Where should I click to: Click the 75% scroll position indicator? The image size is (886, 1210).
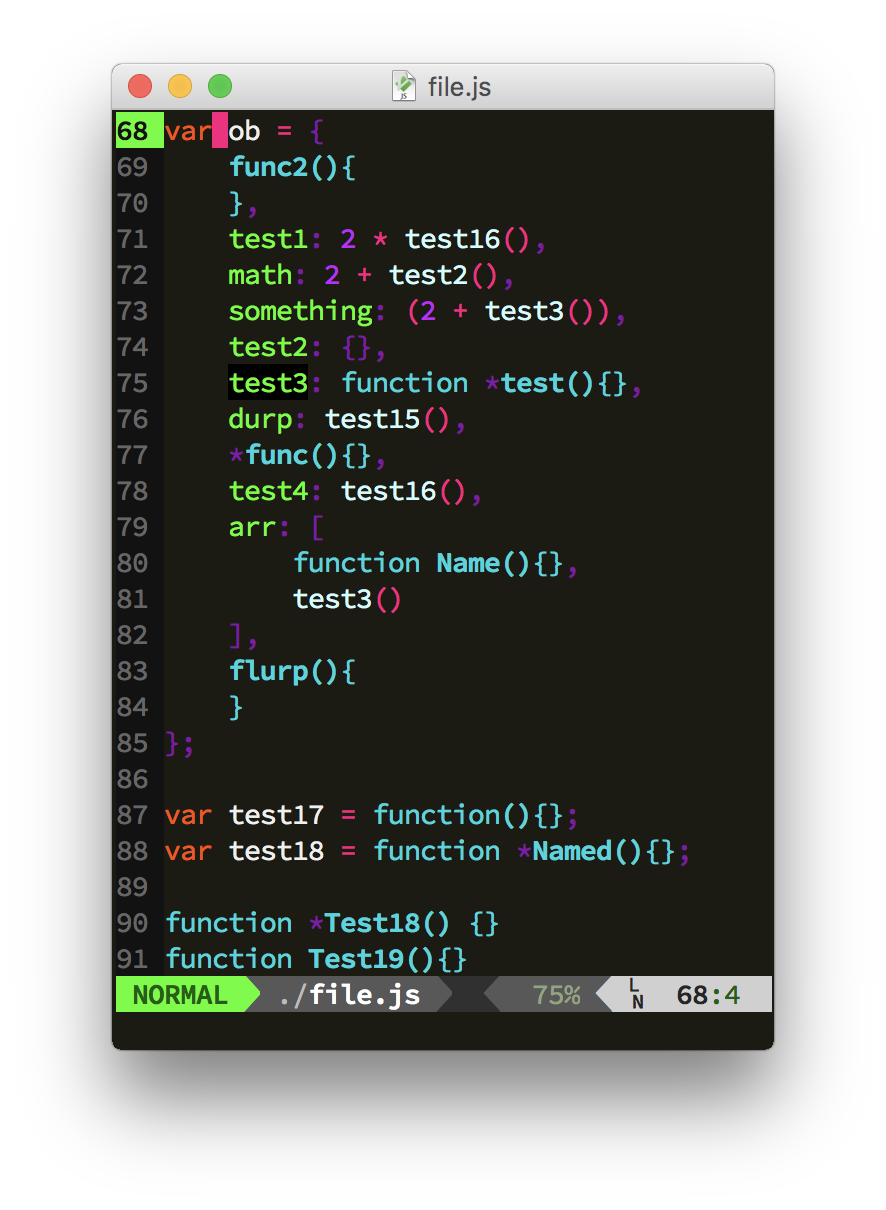tap(556, 995)
